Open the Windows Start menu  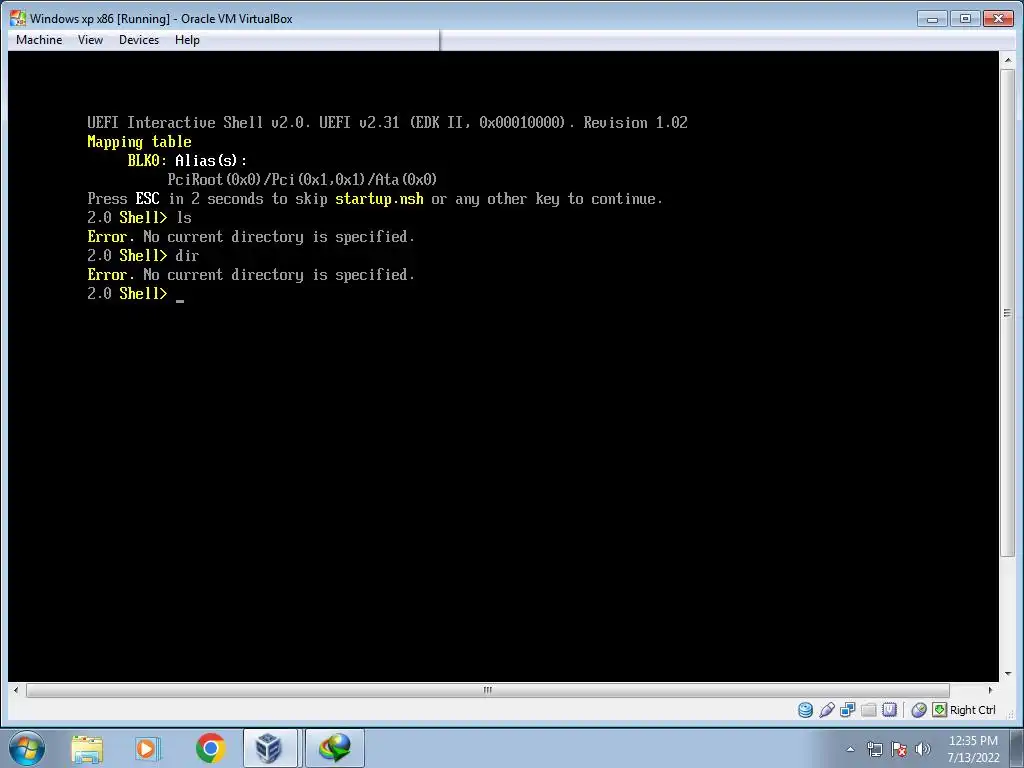pos(27,748)
